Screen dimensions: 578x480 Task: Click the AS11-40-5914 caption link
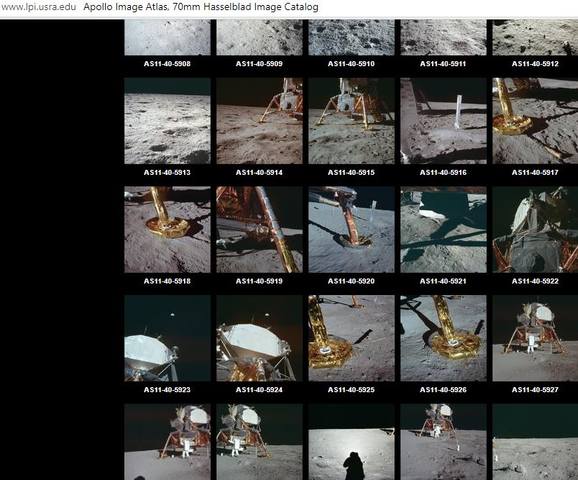point(260,173)
